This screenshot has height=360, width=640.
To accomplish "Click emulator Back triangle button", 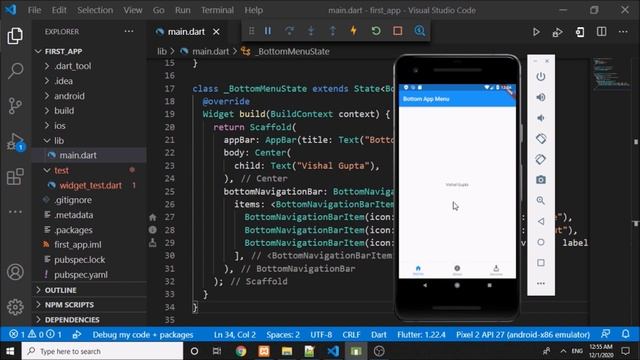I will (541, 221).
